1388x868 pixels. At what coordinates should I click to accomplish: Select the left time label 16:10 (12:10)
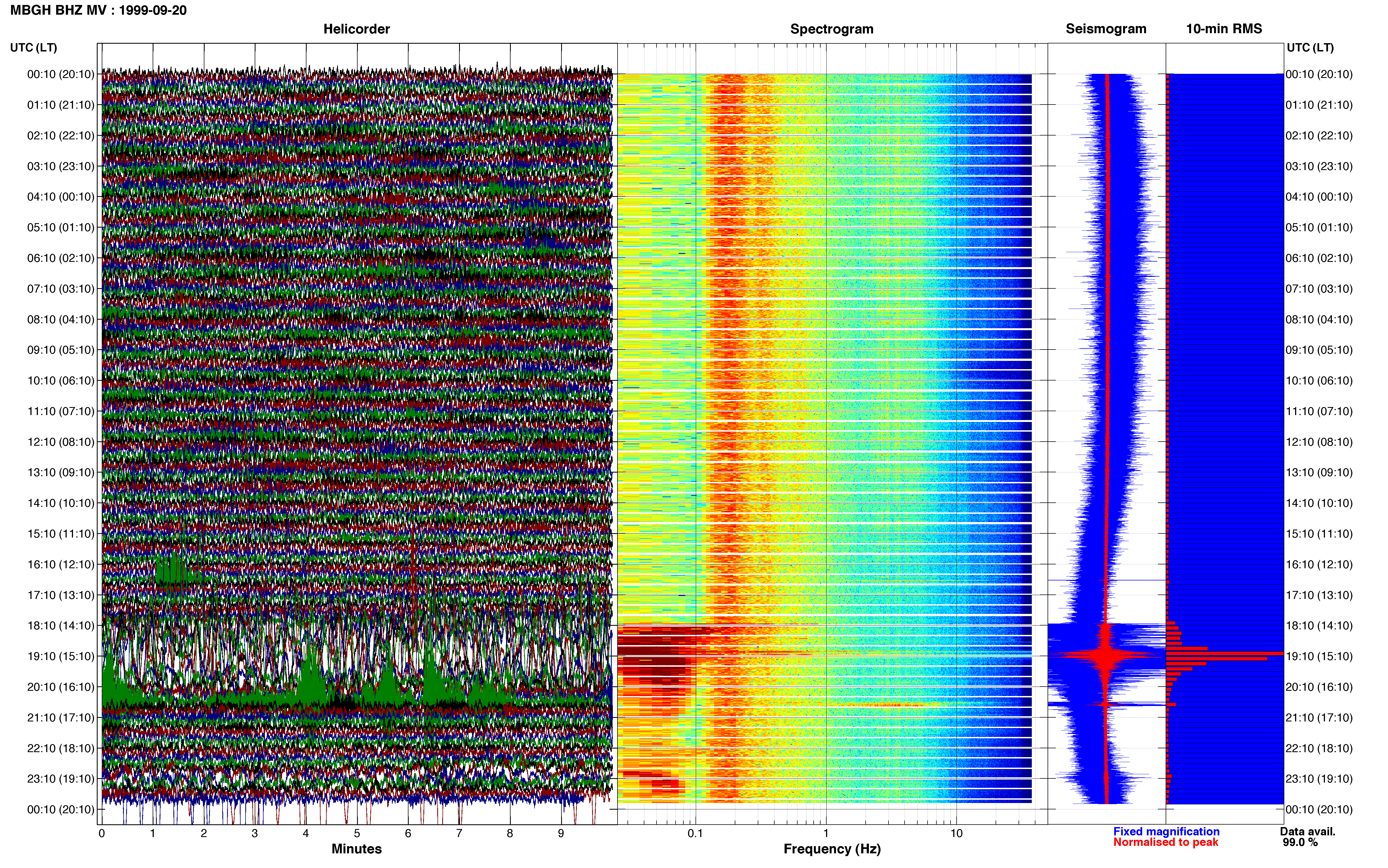(x=60, y=564)
